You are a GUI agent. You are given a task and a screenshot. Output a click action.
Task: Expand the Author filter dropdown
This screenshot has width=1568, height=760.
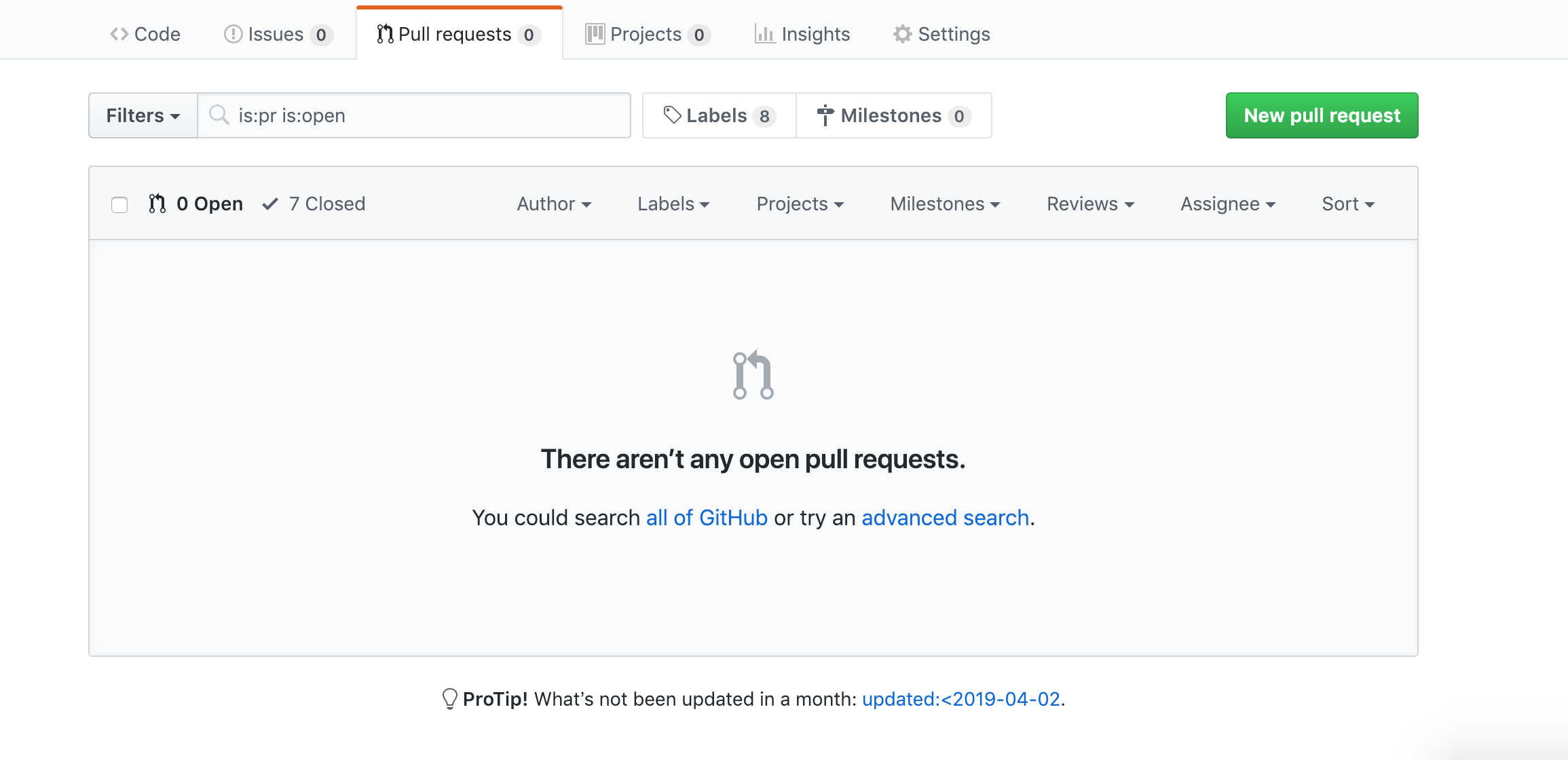[x=554, y=204]
